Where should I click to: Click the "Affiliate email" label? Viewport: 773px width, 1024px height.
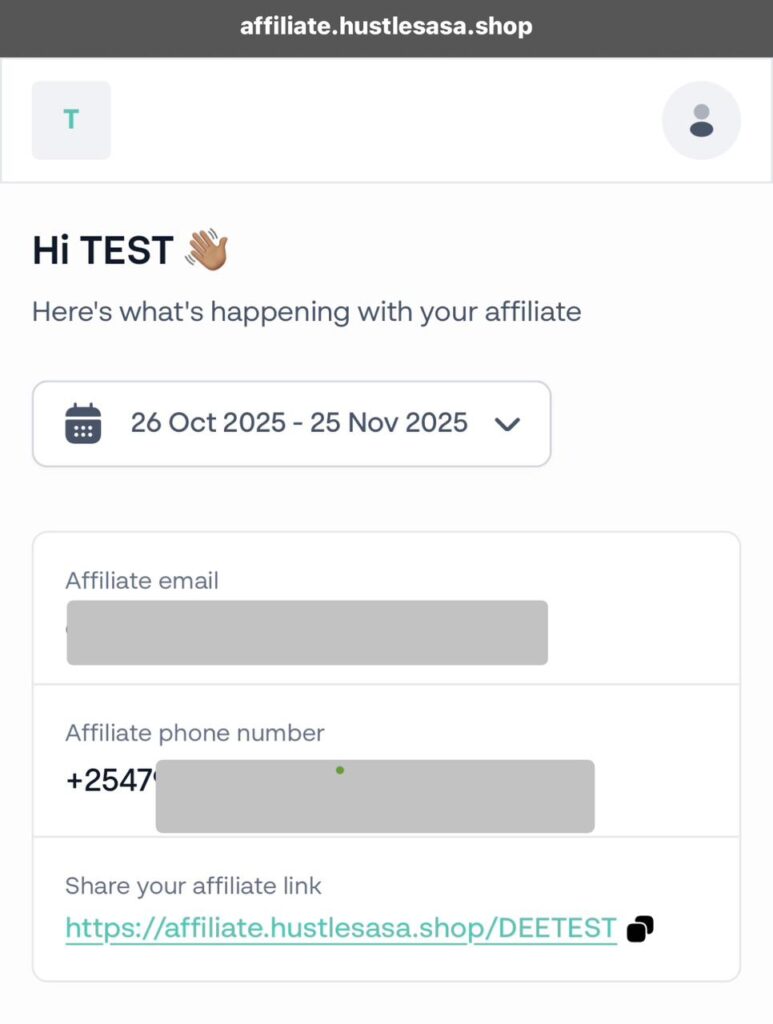(x=142, y=580)
